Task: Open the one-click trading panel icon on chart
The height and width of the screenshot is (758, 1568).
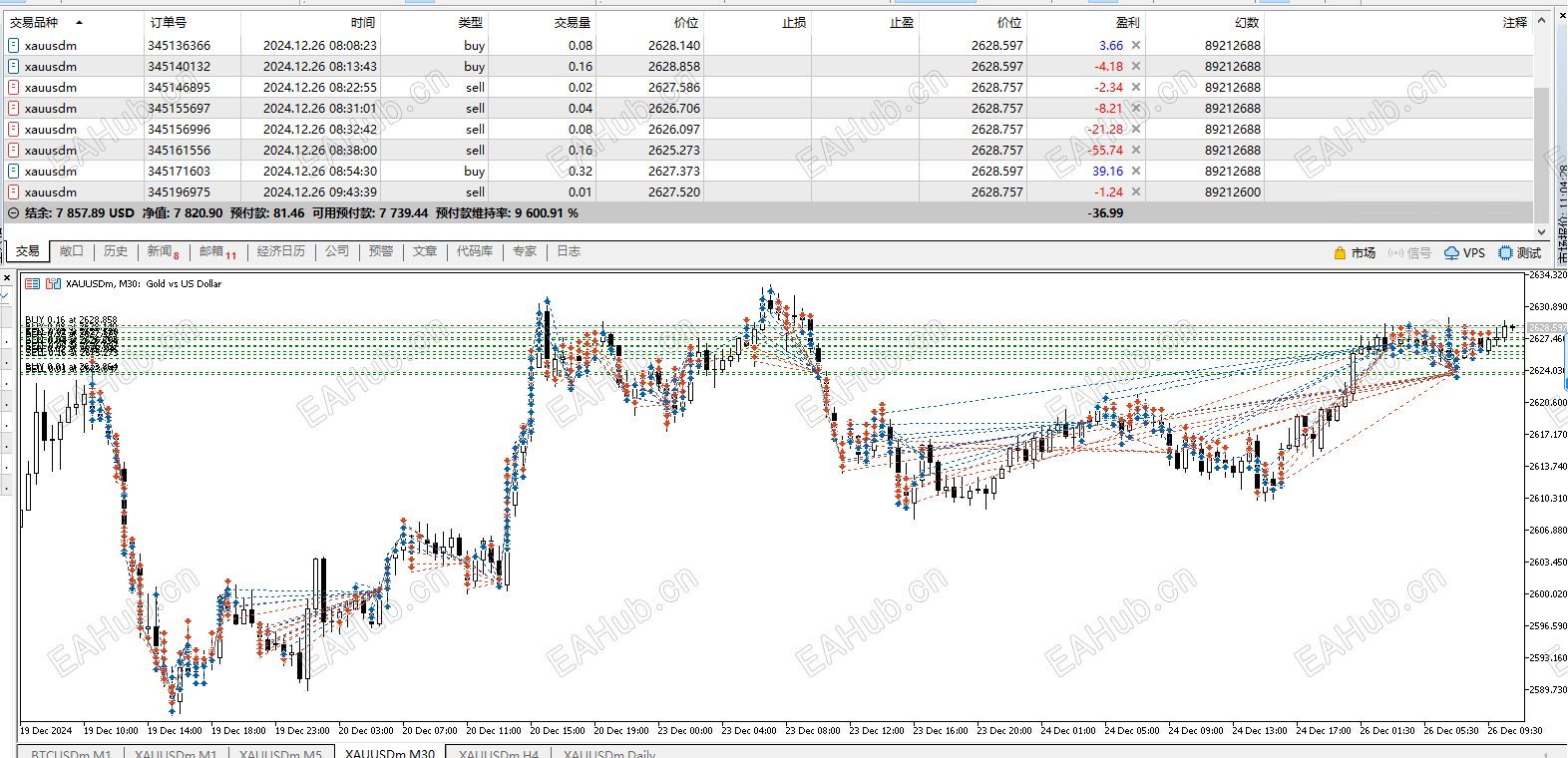Action: [x=33, y=283]
